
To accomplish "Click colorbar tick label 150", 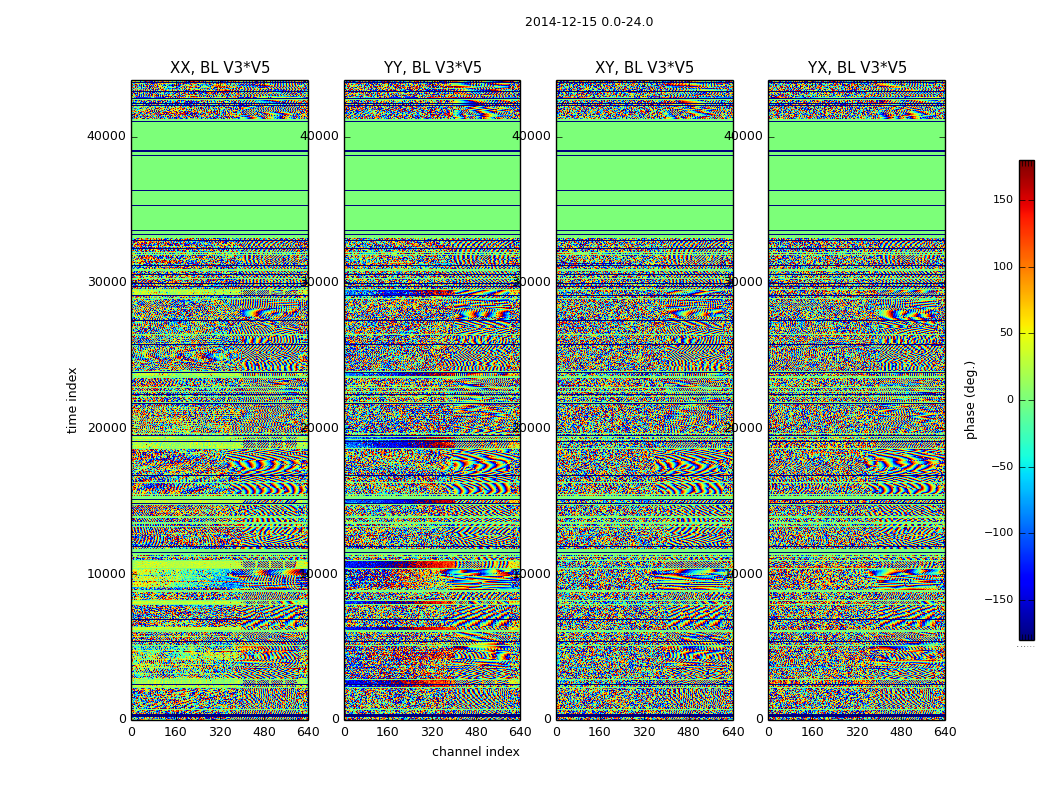I will tap(1003, 199).
